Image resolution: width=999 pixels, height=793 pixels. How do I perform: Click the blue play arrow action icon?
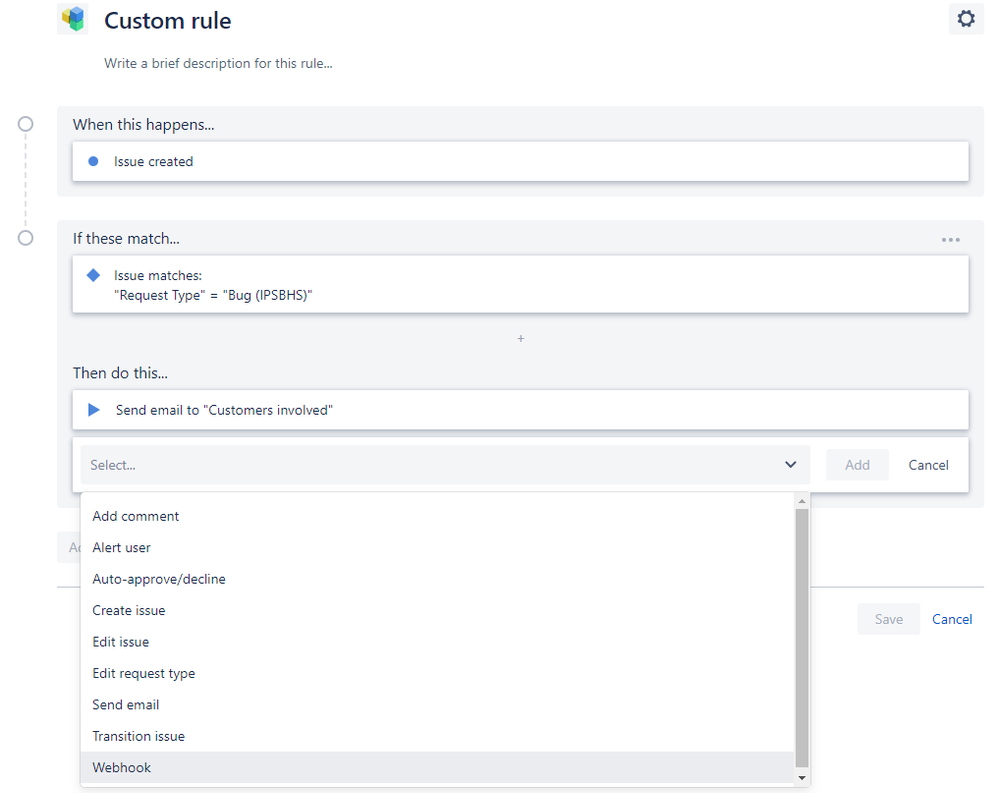[94, 410]
